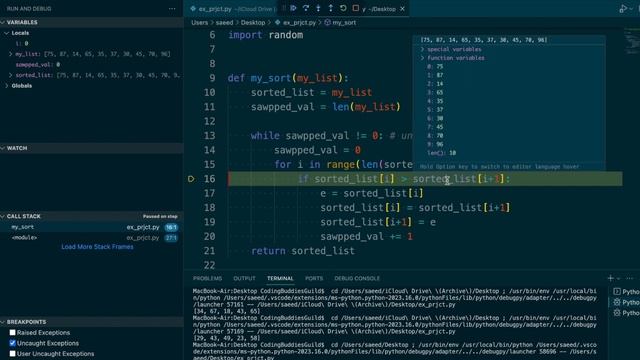Screen dimensions: 640x360
Task: Switch to the DEBUG CONSOLE tab
Action: tap(357, 278)
